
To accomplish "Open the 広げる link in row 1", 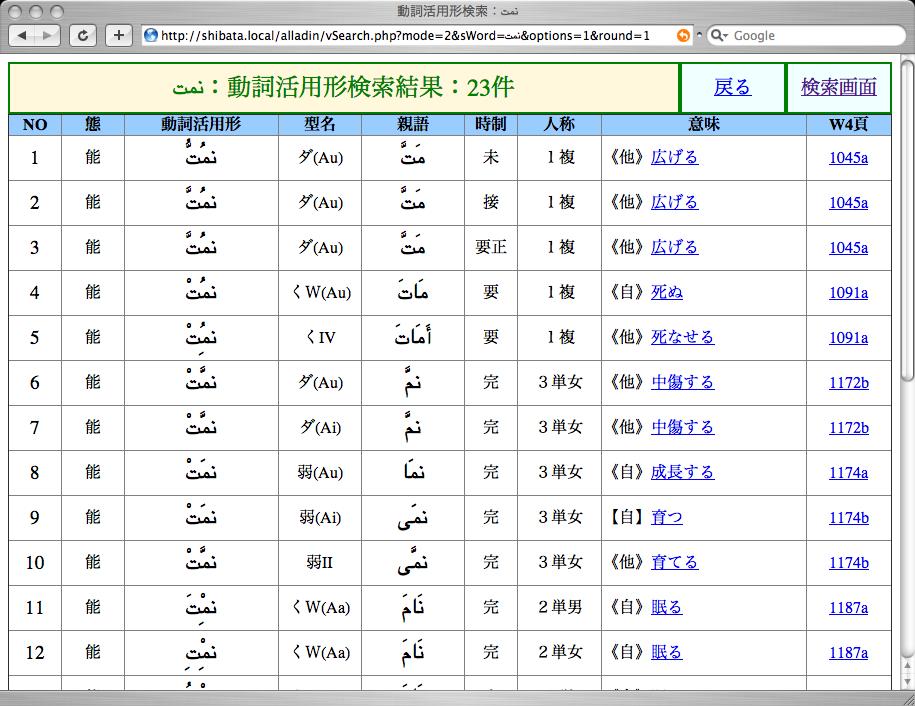I will (675, 157).
